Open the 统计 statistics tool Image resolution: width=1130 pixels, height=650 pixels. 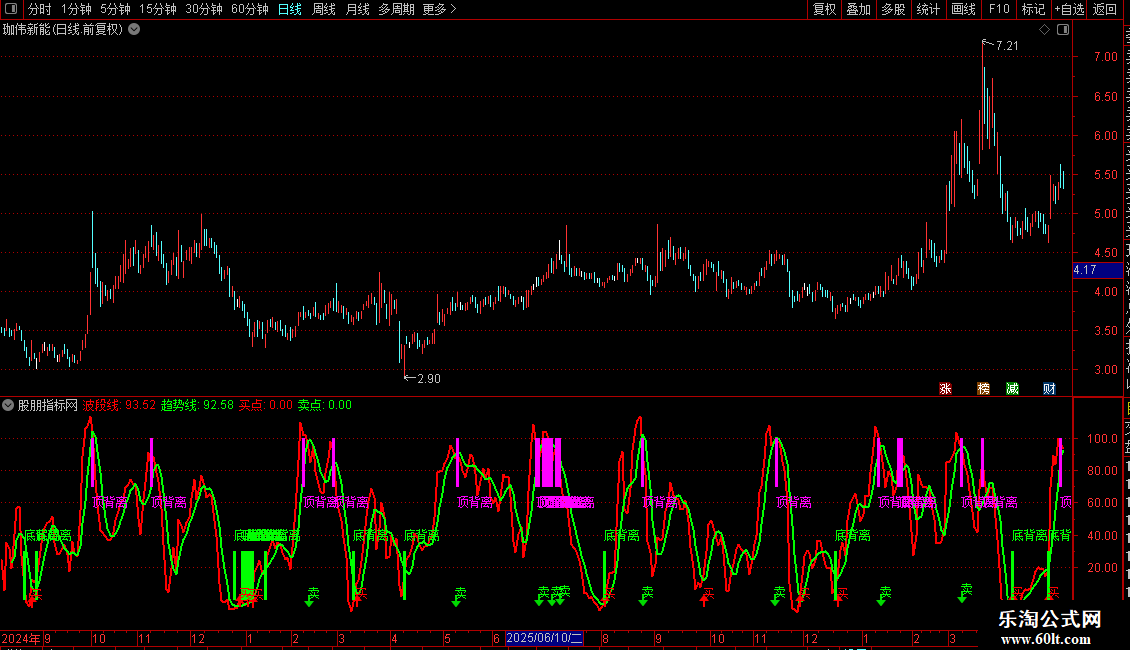click(x=927, y=9)
